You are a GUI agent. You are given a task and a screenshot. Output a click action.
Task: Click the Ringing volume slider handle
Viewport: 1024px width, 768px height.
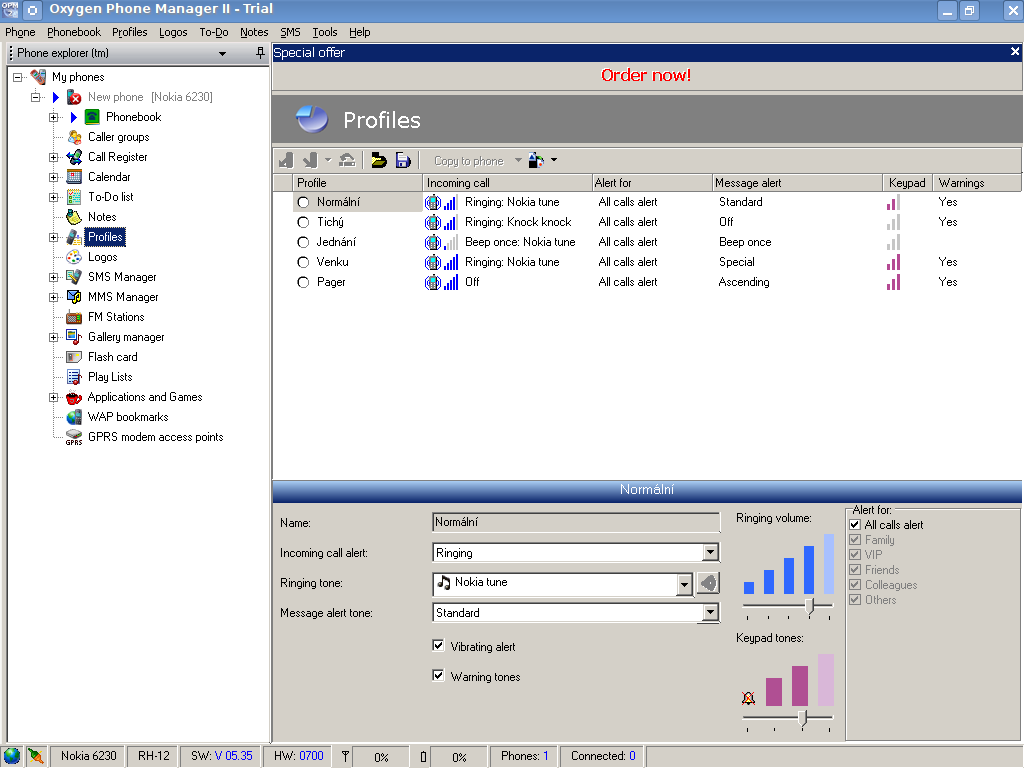tap(810, 607)
